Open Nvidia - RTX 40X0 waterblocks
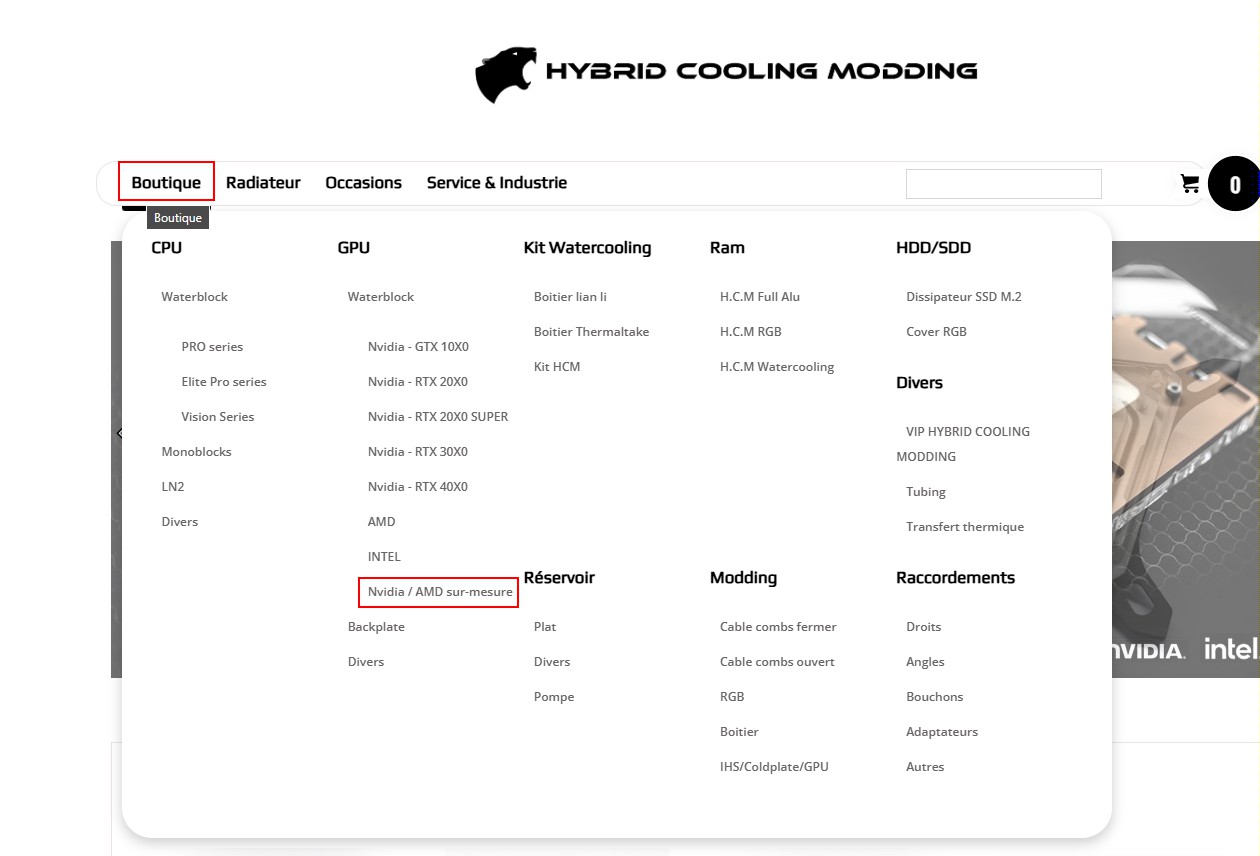 point(417,487)
